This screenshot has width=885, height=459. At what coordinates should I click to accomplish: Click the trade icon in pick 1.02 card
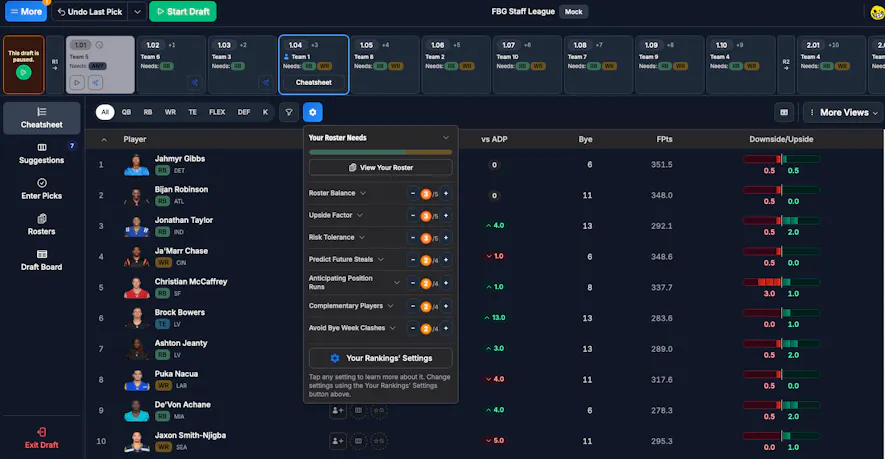click(x=195, y=83)
